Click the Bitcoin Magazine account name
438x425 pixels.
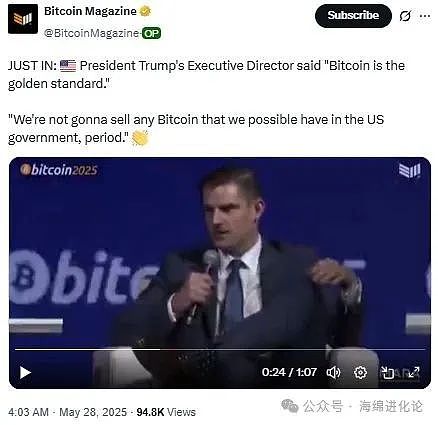90,11
